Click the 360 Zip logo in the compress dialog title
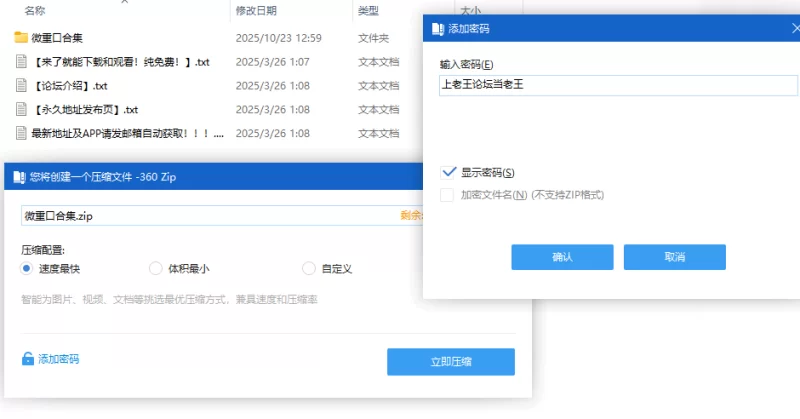The height and width of the screenshot is (419, 800). (18, 177)
